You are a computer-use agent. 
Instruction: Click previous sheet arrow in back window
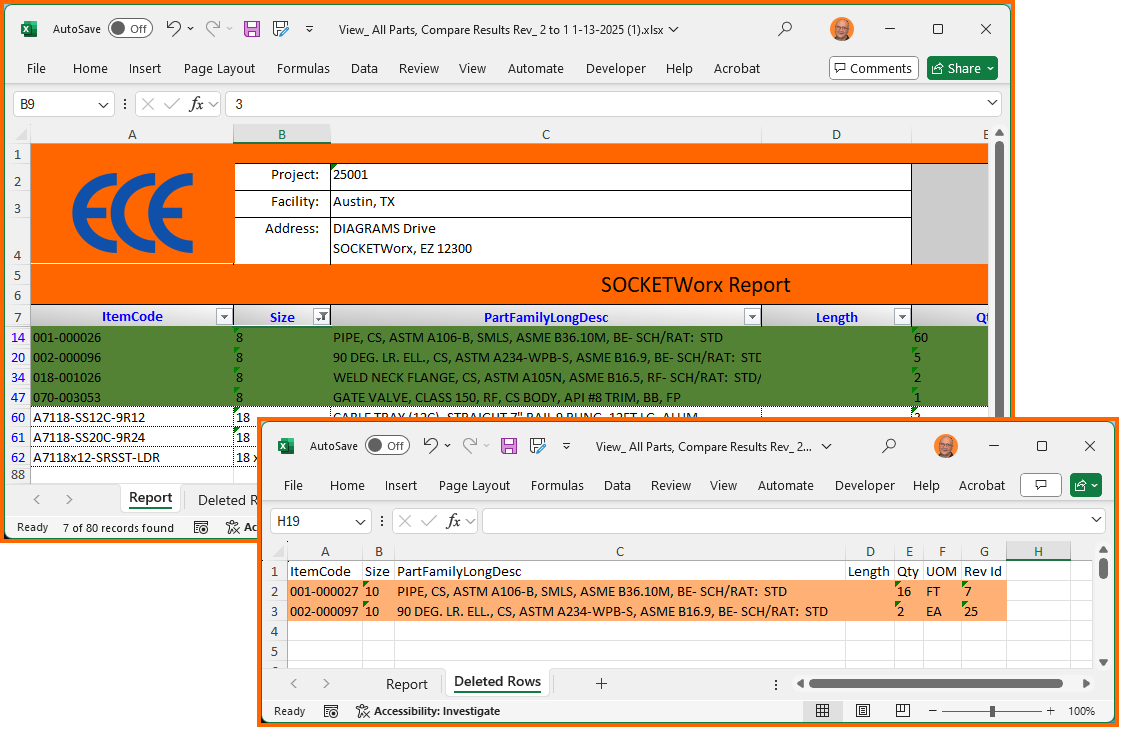(x=37, y=499)
